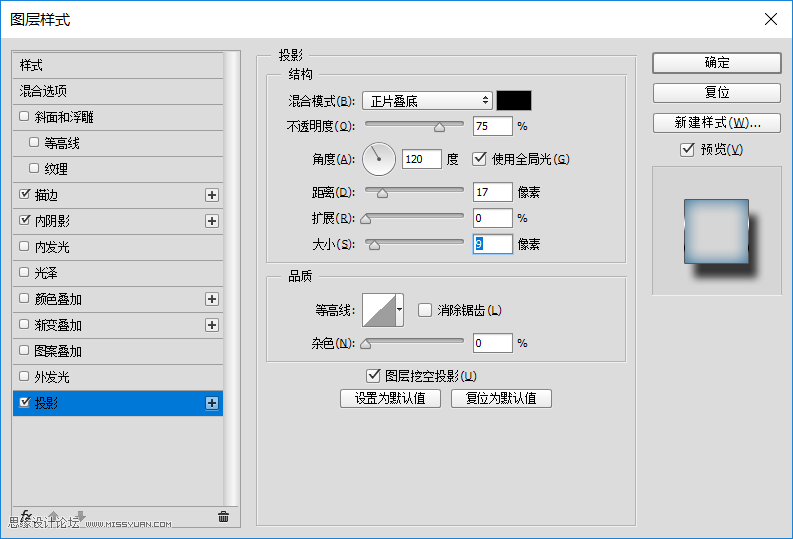Click 复位为默认值 button

pos(501,398)
